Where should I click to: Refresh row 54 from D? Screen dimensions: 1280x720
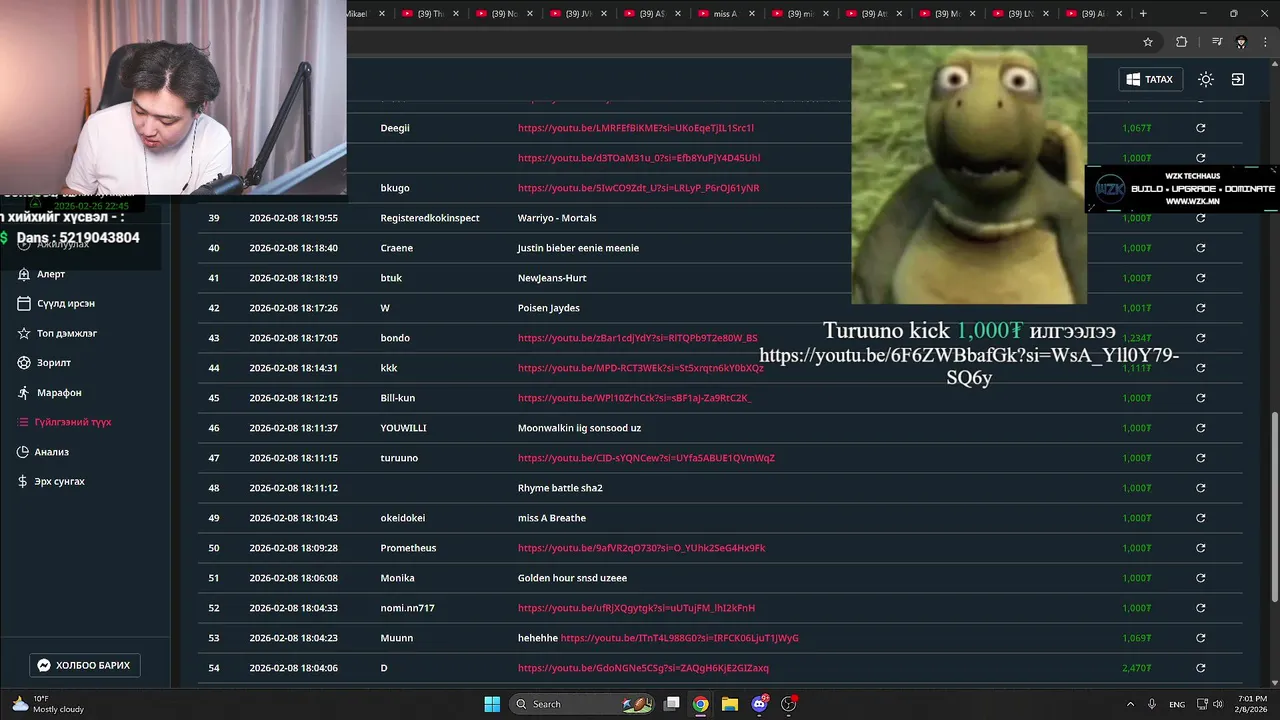point(1200,668)
